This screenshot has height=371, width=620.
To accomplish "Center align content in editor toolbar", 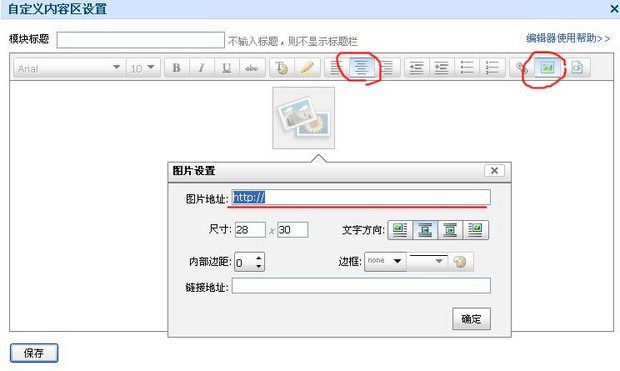I will click(x=362, y=68).
